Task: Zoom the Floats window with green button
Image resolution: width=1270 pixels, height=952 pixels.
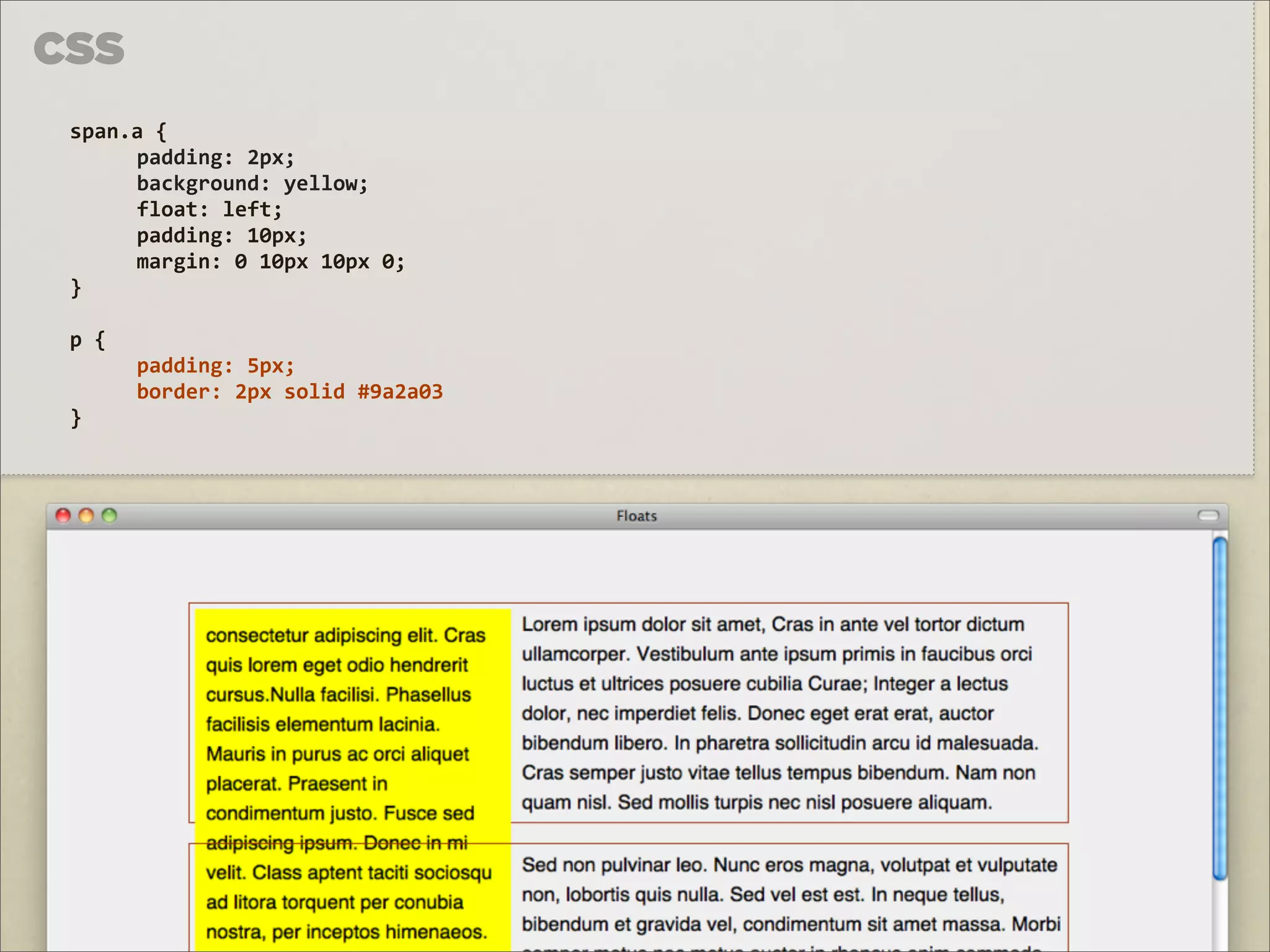Action: point(109,516)
